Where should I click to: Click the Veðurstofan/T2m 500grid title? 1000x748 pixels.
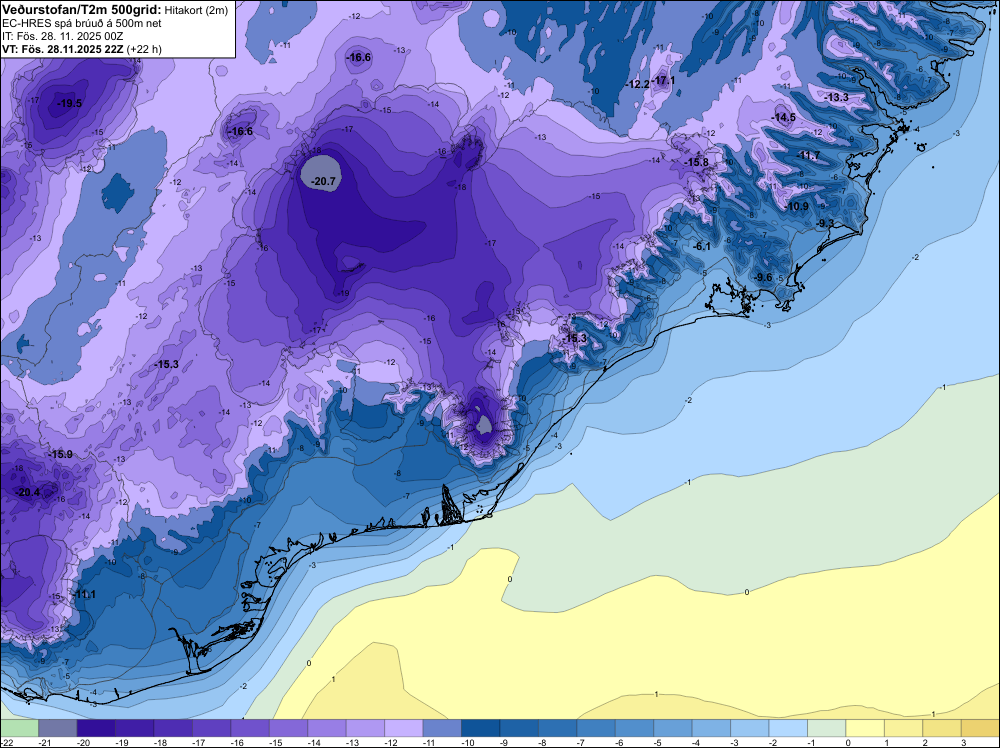80,9
